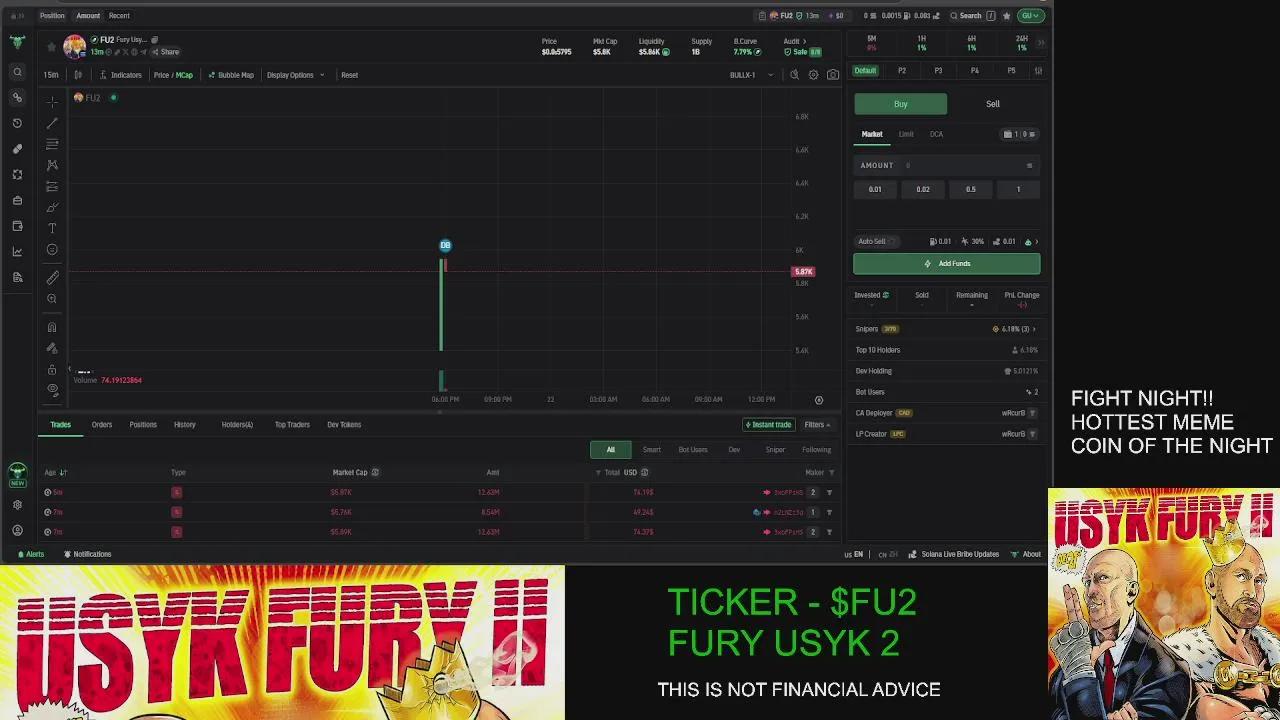Toggle the Price / MCap chart mode
This screenshot has height=720, width=1280.
173,75
